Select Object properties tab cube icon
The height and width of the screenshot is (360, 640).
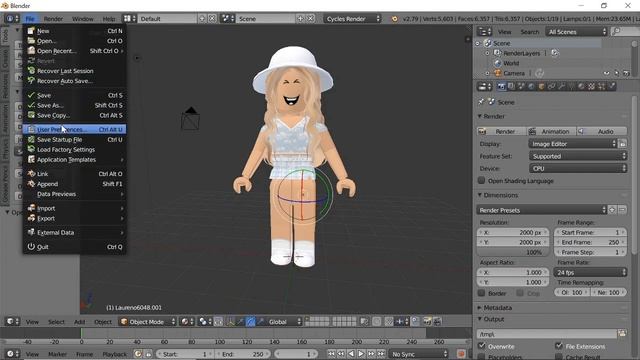[541, 86]
